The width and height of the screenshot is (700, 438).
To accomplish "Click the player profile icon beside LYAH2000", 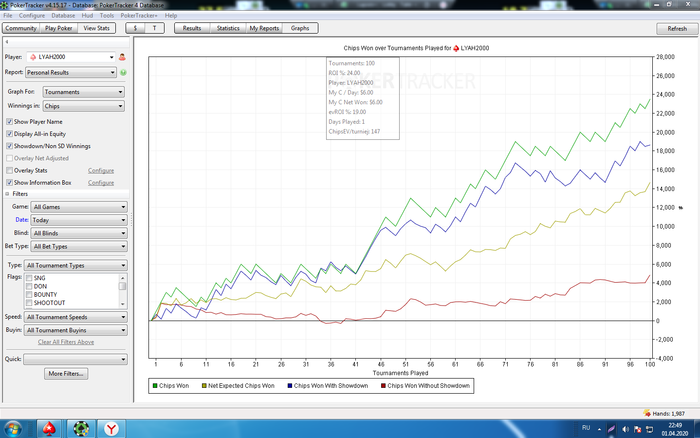I will pyautogui.click(x=122, y=58).
